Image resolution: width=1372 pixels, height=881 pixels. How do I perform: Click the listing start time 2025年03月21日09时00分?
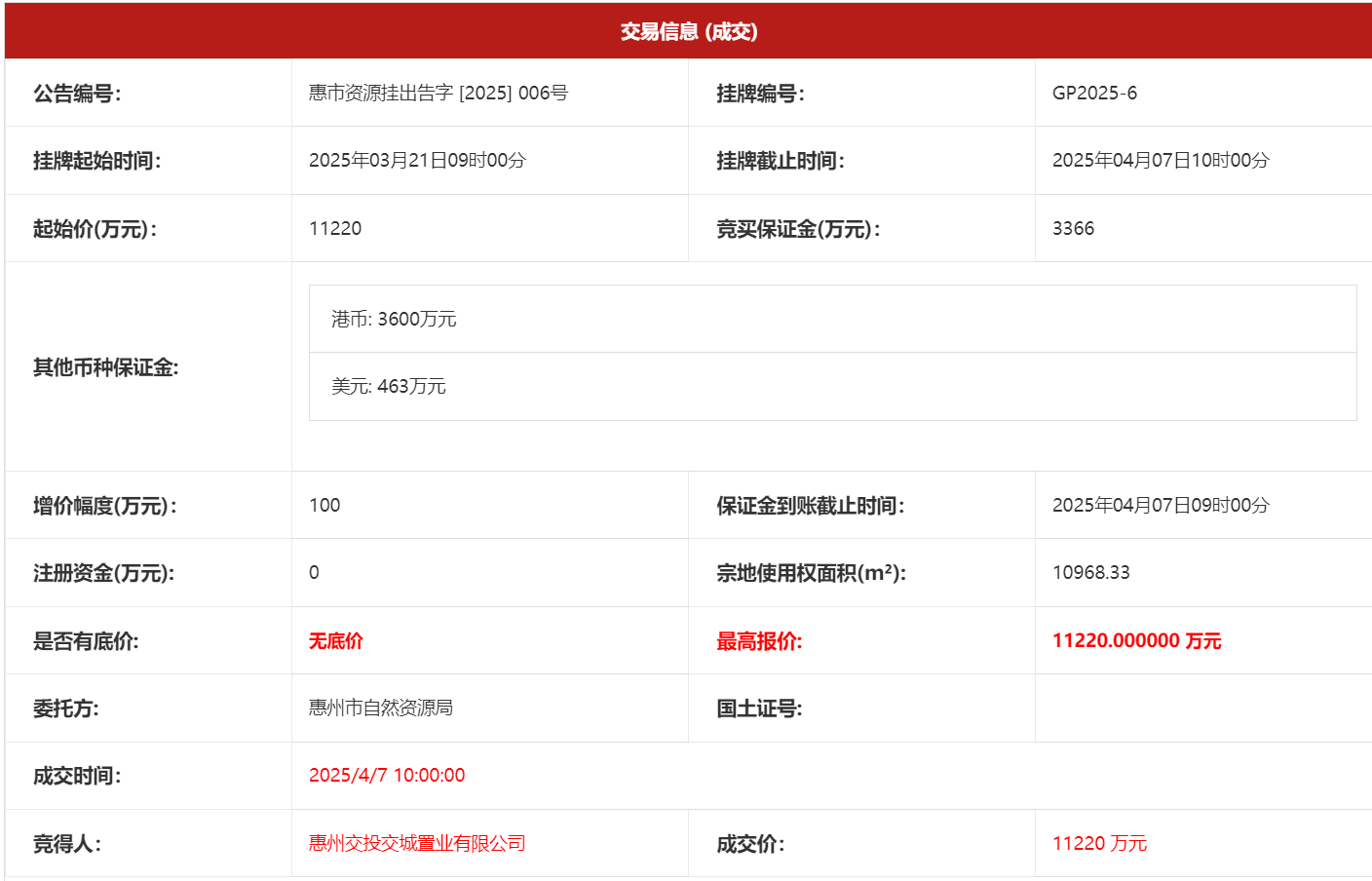click(x=417, y=160)
